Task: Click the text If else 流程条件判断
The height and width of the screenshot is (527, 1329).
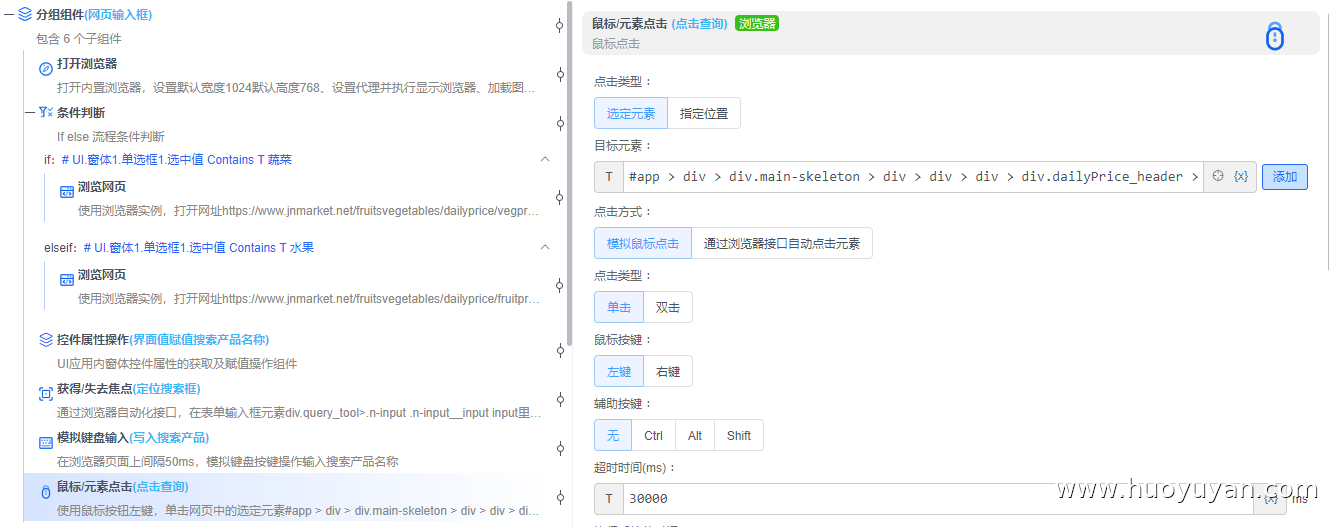Action: pyautogui.click(x=111, y=137)
